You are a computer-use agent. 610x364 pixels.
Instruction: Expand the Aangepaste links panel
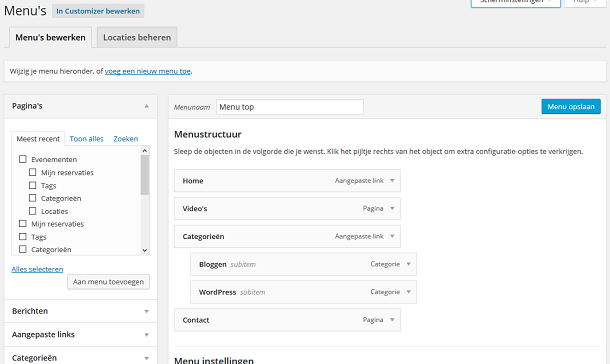point(81,334)
